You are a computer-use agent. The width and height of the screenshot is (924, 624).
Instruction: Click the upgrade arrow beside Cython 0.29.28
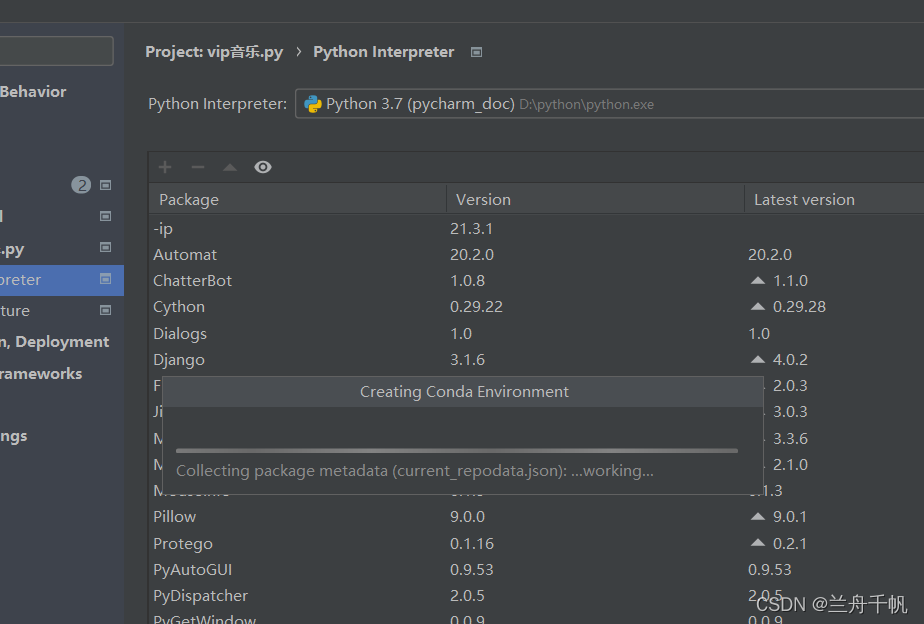758,307
